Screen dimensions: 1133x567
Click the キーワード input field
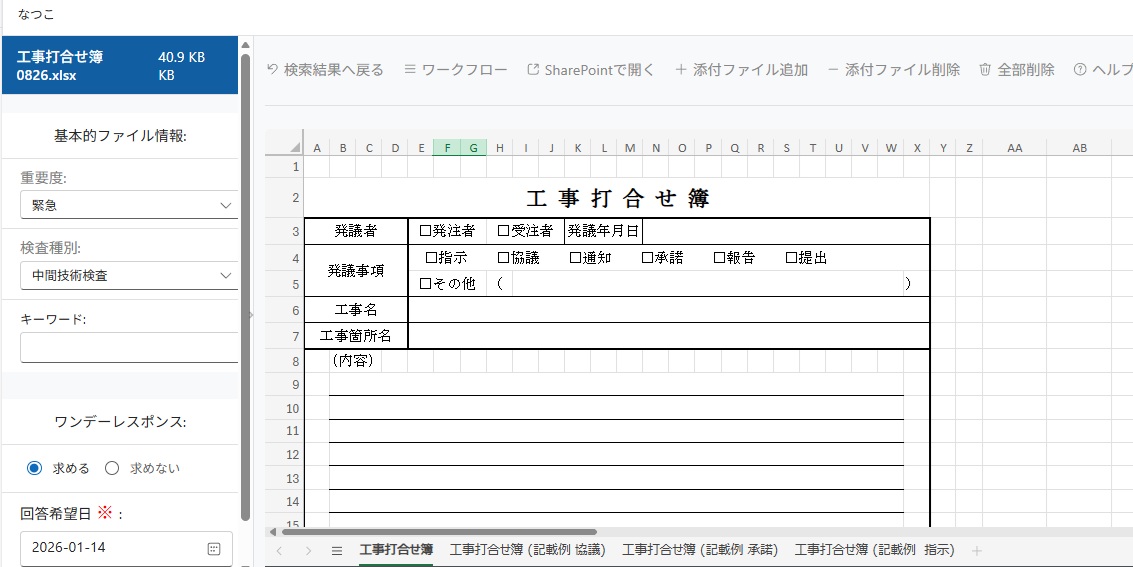point(129,349)
